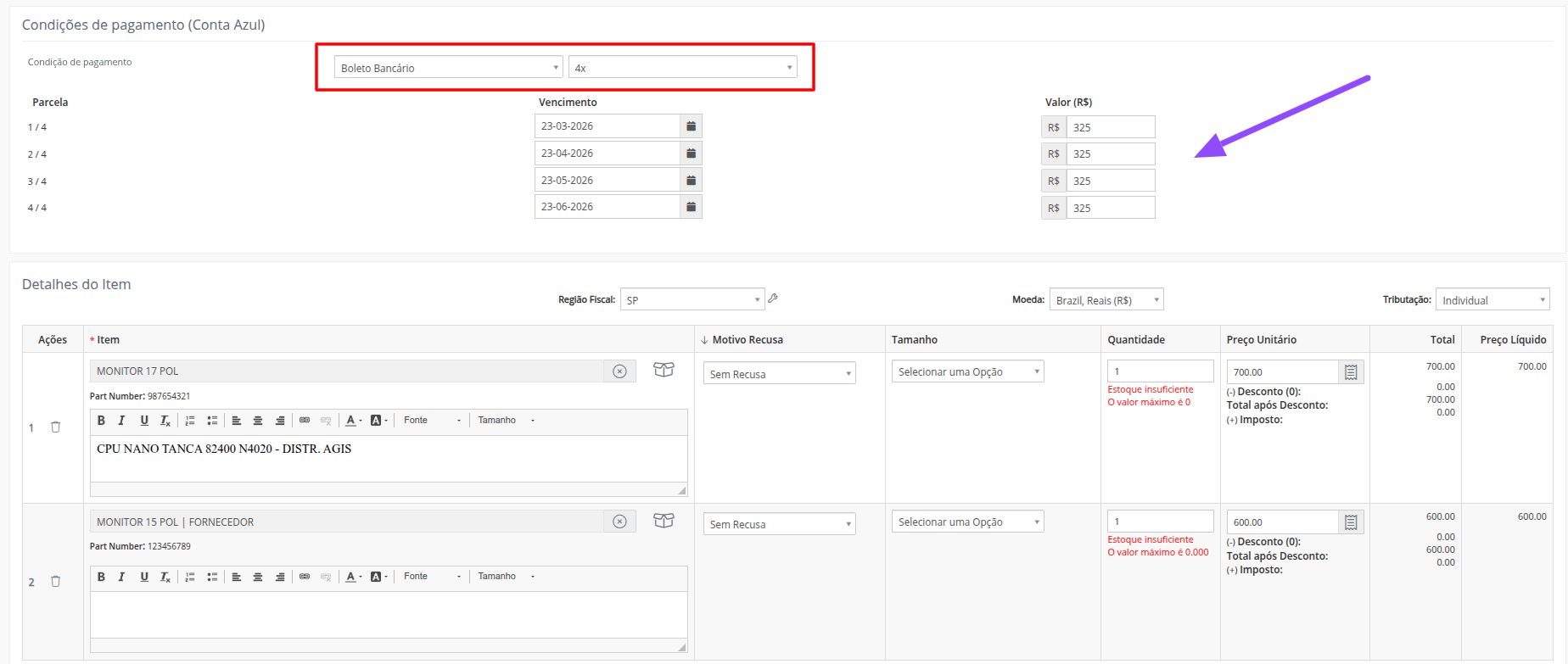This screenshot has width=1568, height=664.
Task: Delete item row 1 with trash icon
Action: (x=56, y=427)
